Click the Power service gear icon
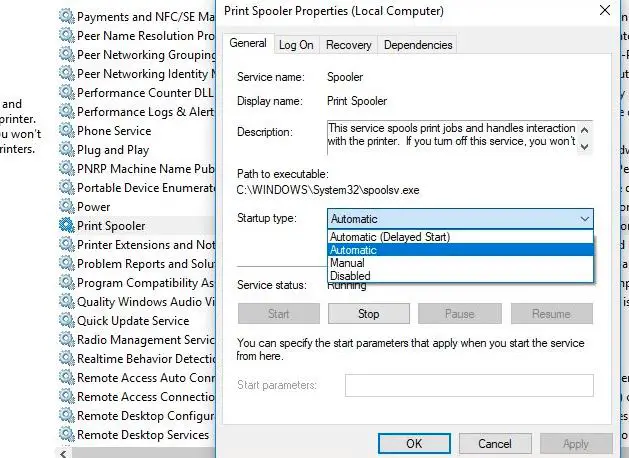This screenshot has width=629, height=458. pyautogui.click(x=66, y=207)
